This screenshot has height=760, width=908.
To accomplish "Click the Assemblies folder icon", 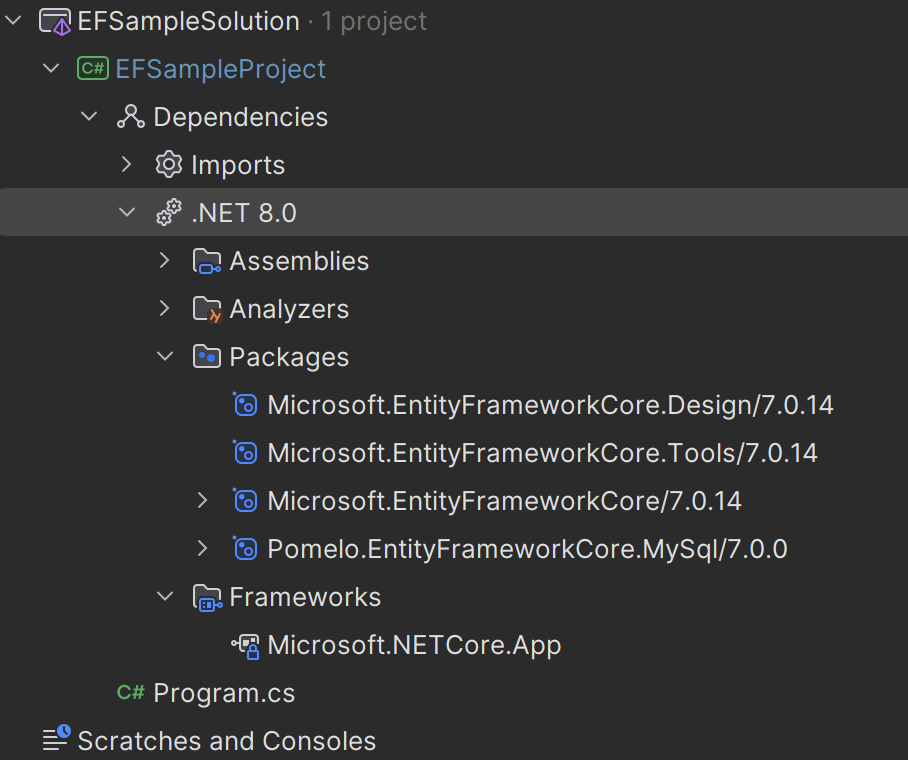I will 207,261.
